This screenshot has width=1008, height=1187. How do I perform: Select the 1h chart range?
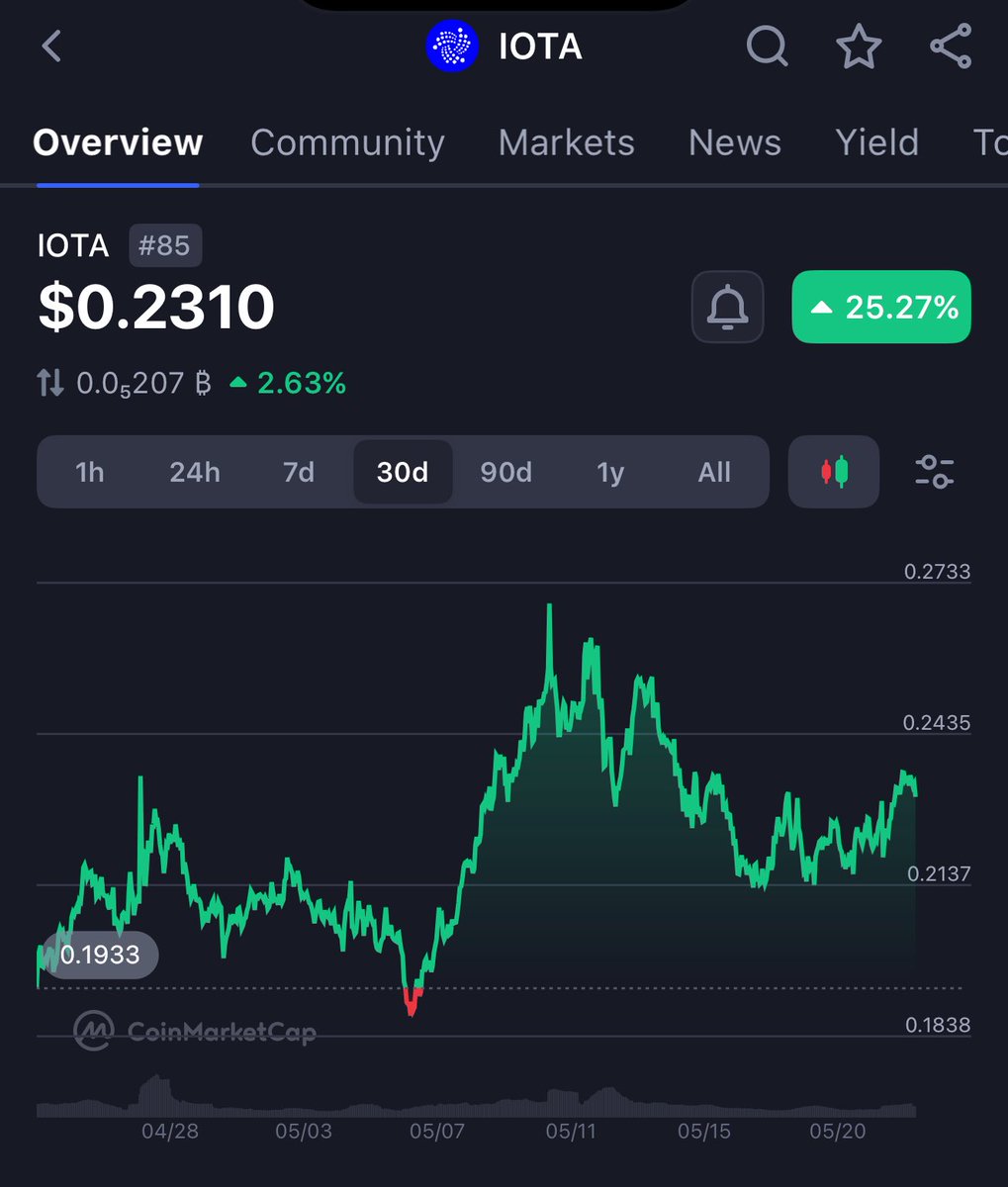(89, 472)
